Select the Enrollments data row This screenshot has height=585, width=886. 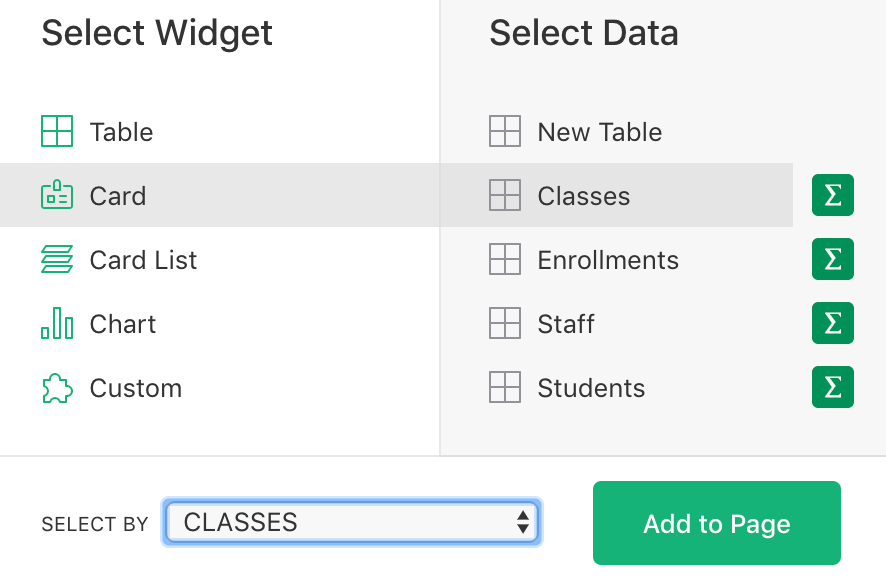(606, 259)
